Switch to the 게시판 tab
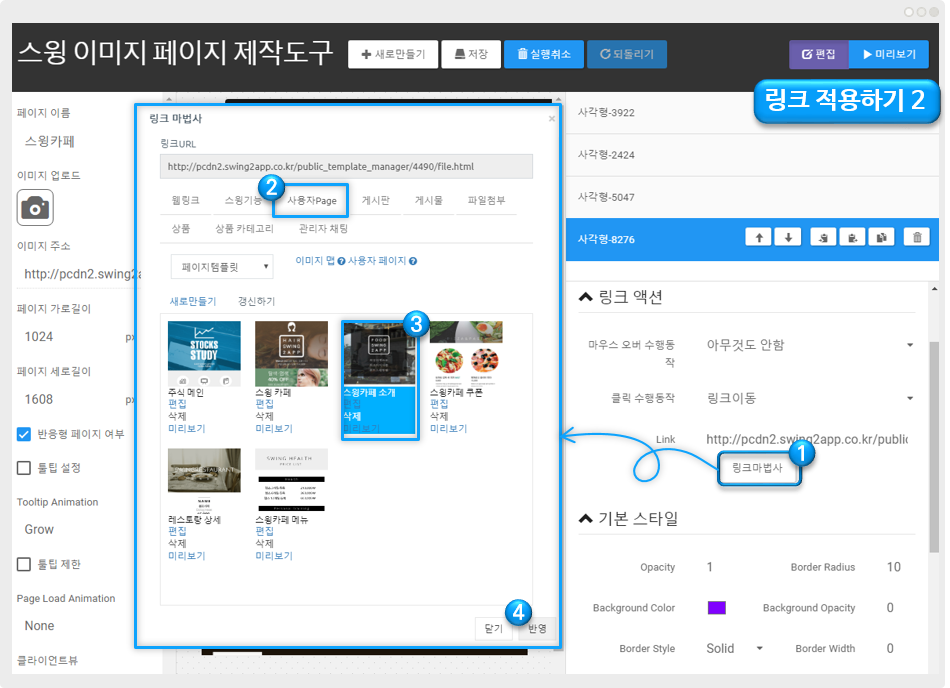Screen dimensions: 950x688 (376, 200)
